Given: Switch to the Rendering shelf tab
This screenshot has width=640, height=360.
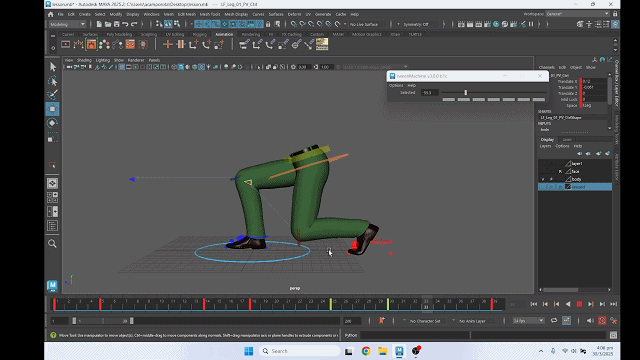Looking at the screenshot, I should pyautogui.click(x=251, y=34).
